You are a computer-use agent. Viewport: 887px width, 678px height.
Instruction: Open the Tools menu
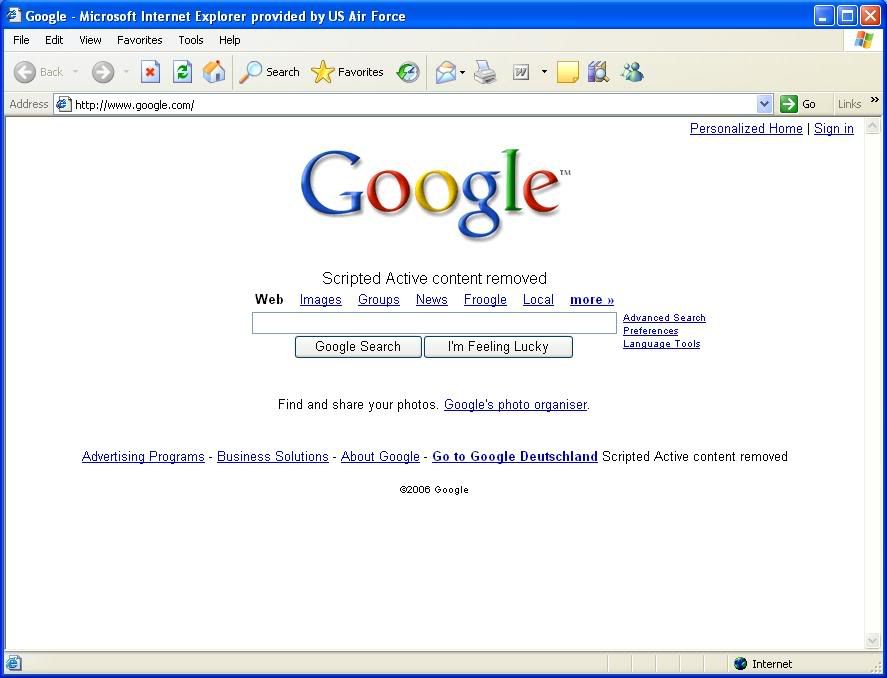pos(190,40)
